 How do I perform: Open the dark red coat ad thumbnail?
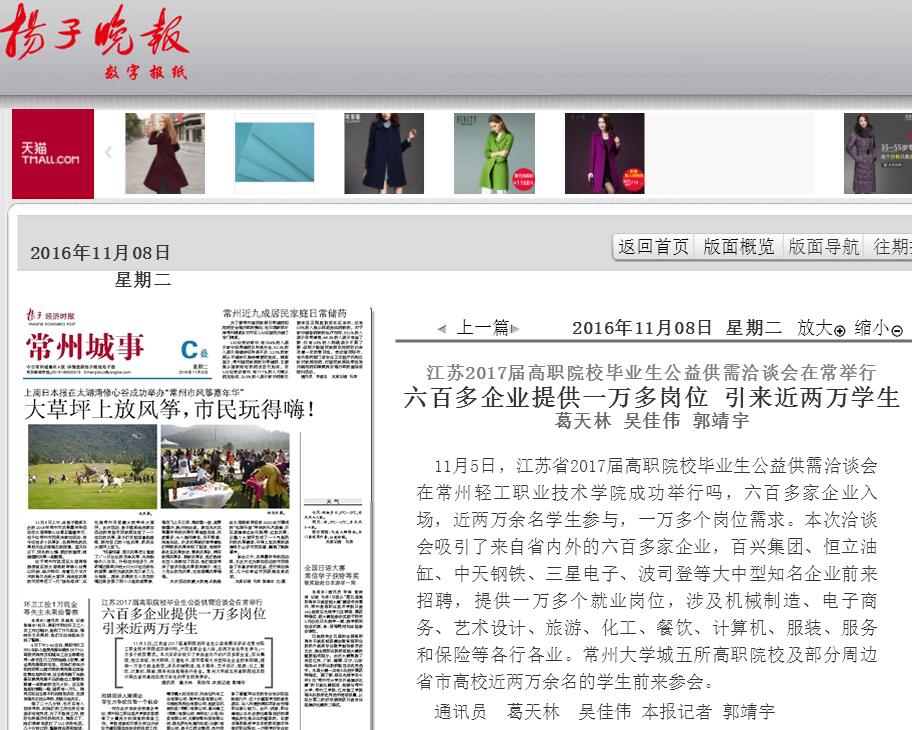point(164,153)
